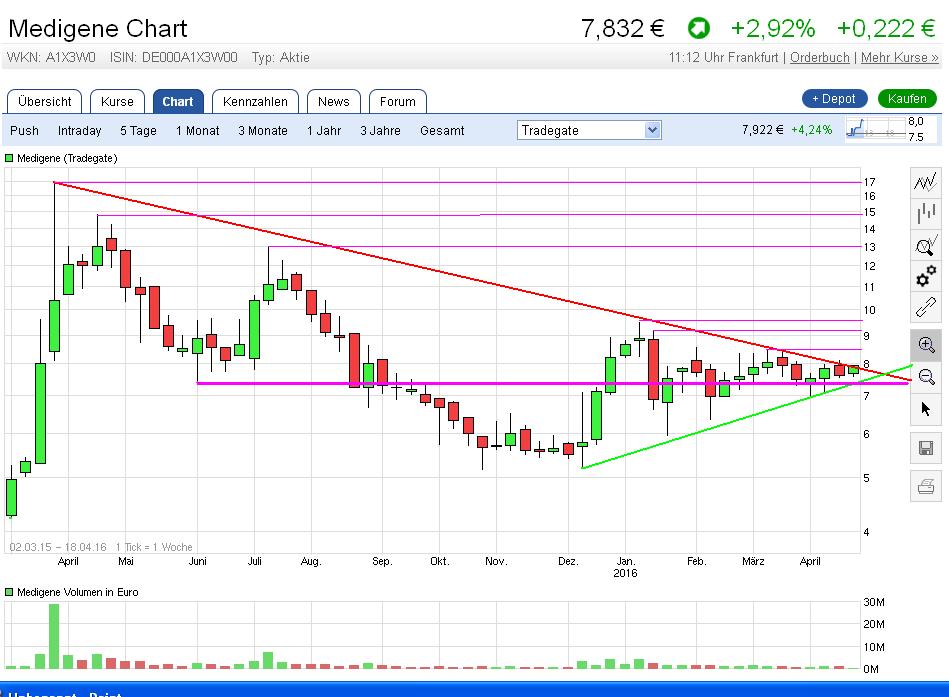Image resolution: width=949 pixels, height=697 pixels.
Task: Save the chart with floppy disk icon
Action: tap(926, 448)
